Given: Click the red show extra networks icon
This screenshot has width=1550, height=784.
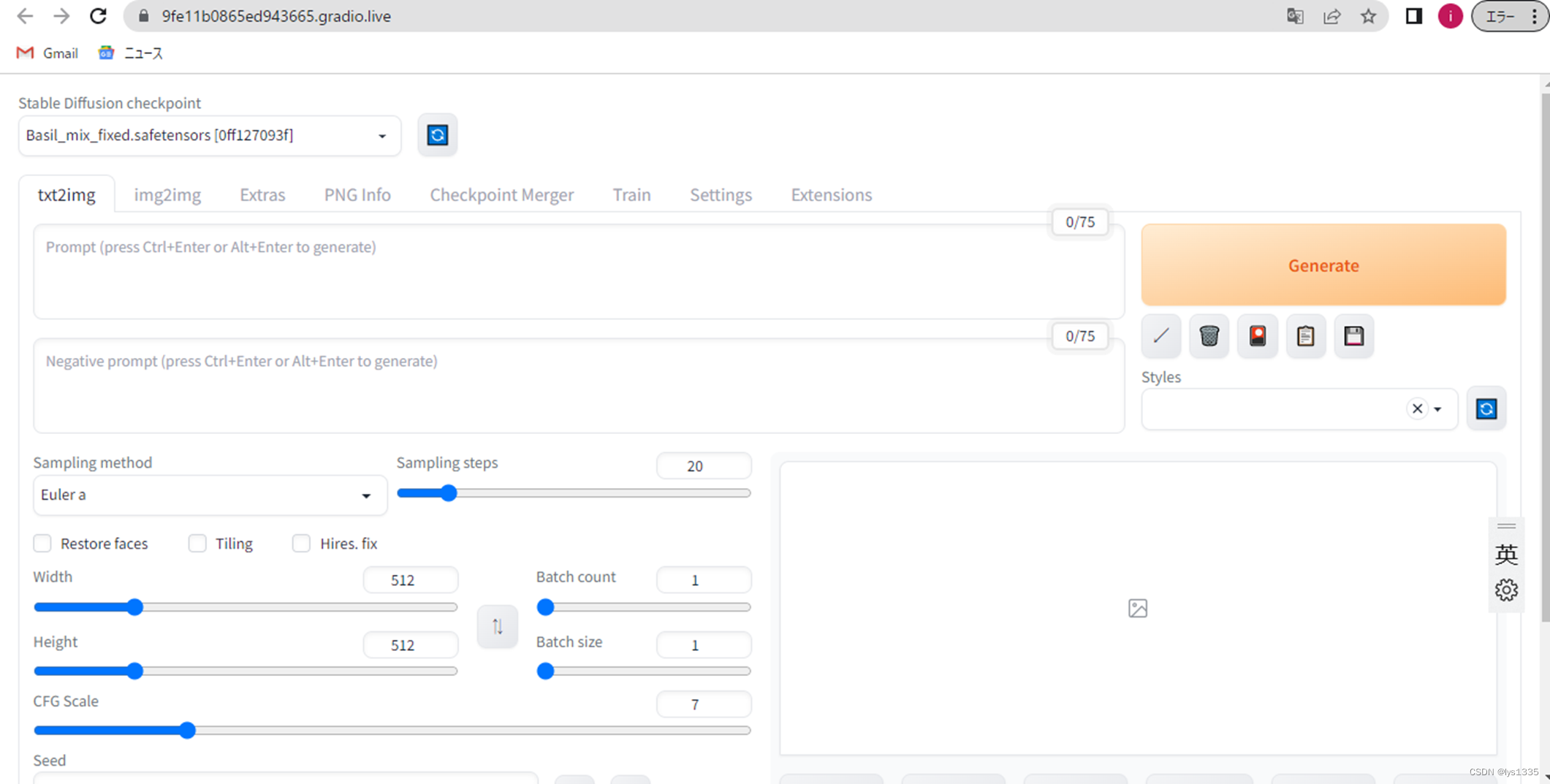Looking at the screenshot, I should pyautogui.click(x=1257, y=336).
